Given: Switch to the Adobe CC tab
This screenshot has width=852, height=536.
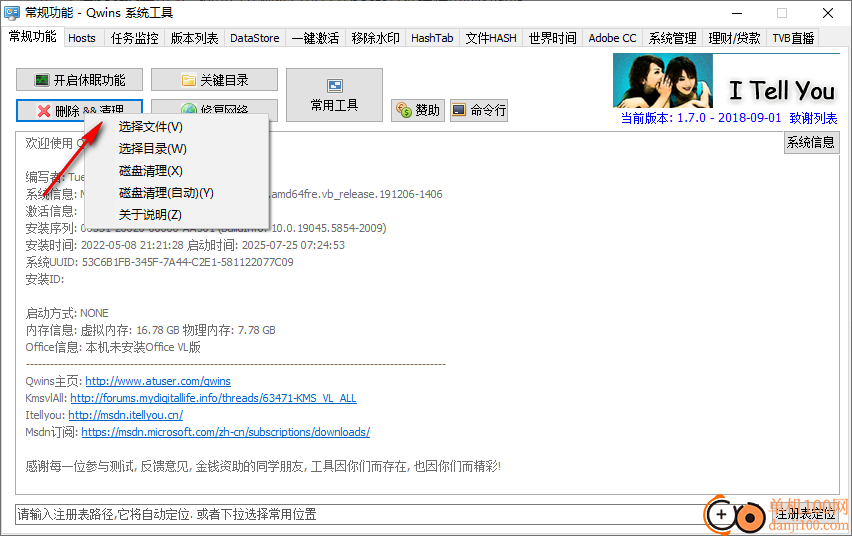Looking at the screenshot, I should [x=612, y=38].
